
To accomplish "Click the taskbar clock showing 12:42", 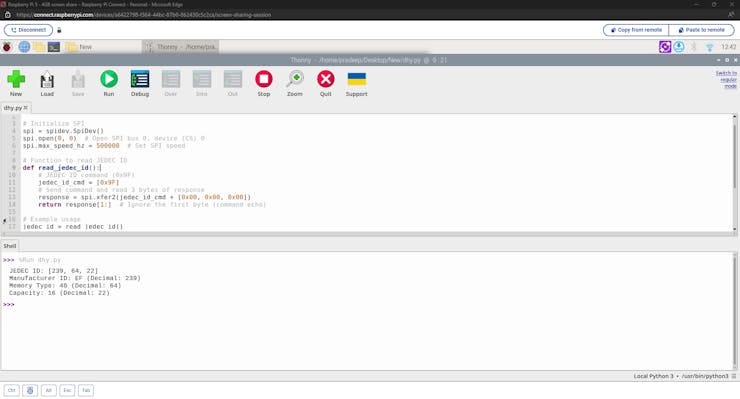I will click(729, 47).
